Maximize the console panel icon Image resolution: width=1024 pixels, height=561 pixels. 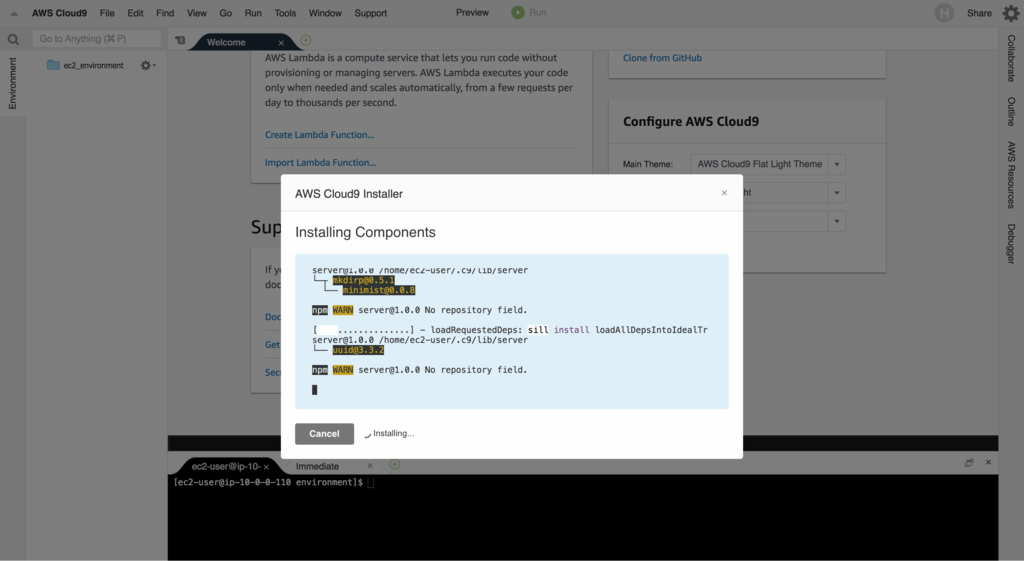pyautogui.click(x=969, y=462)
